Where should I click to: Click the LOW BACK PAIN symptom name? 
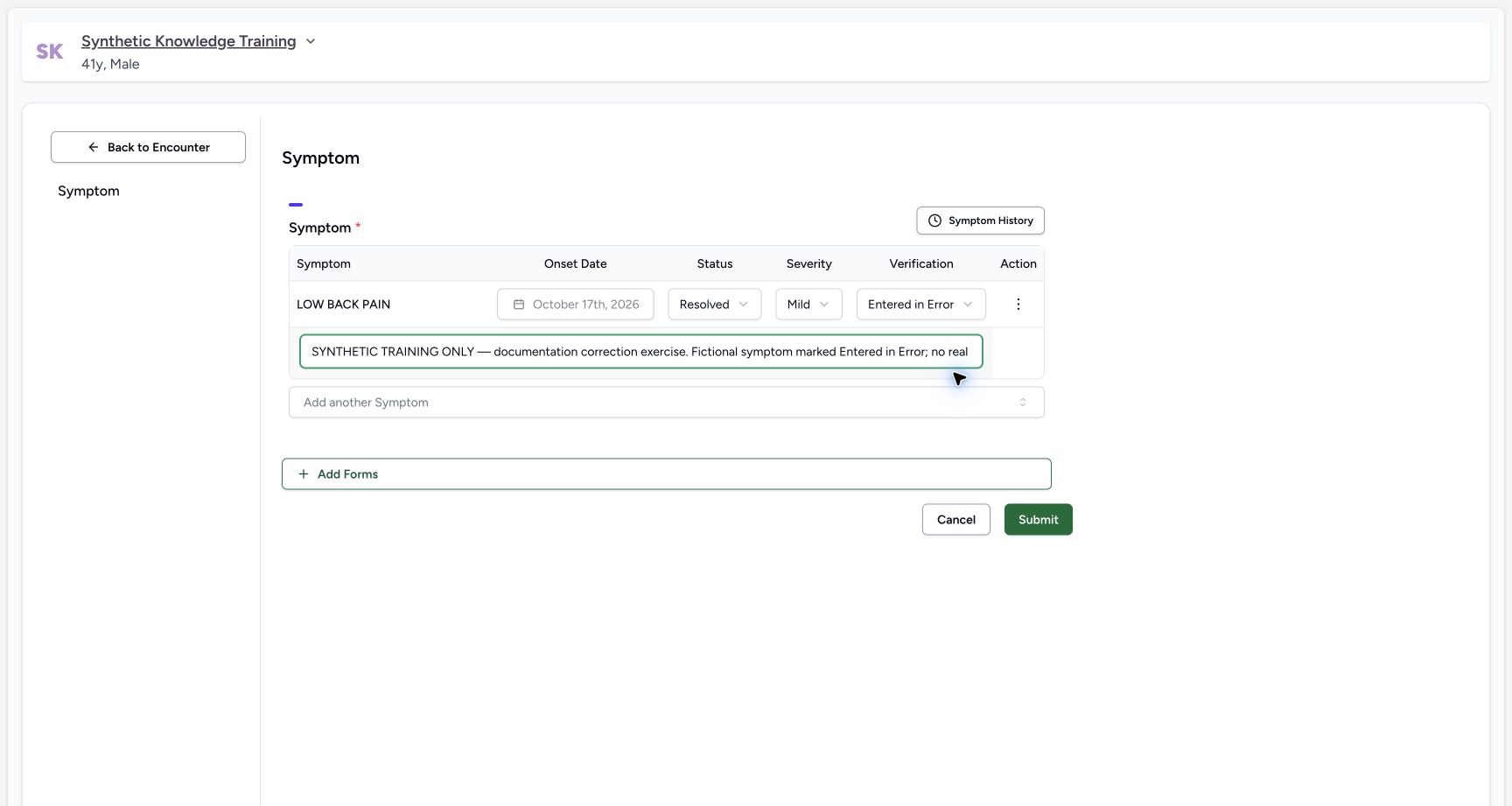[x=344, y=305]
